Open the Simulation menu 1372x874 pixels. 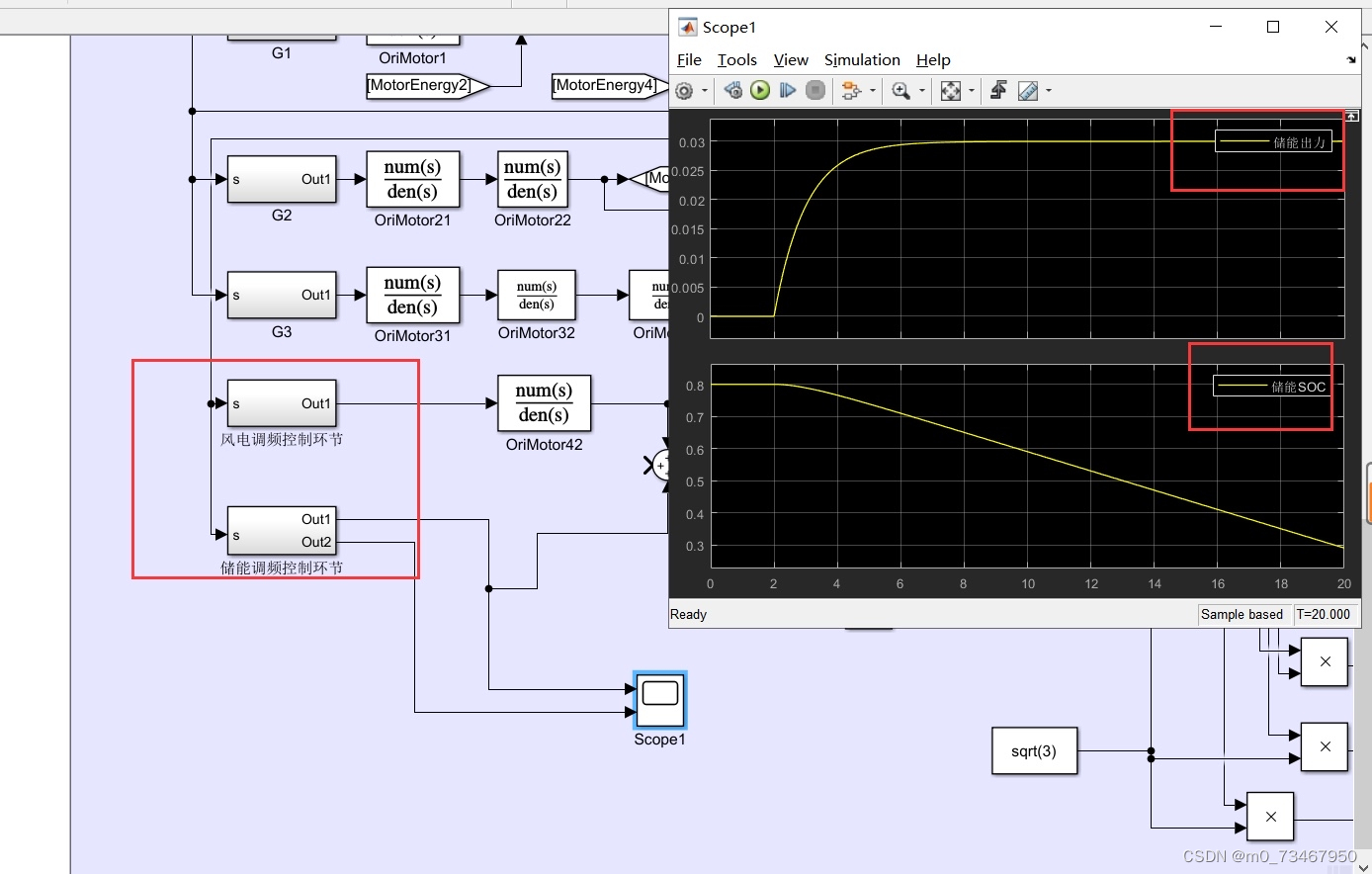(861, 59)
